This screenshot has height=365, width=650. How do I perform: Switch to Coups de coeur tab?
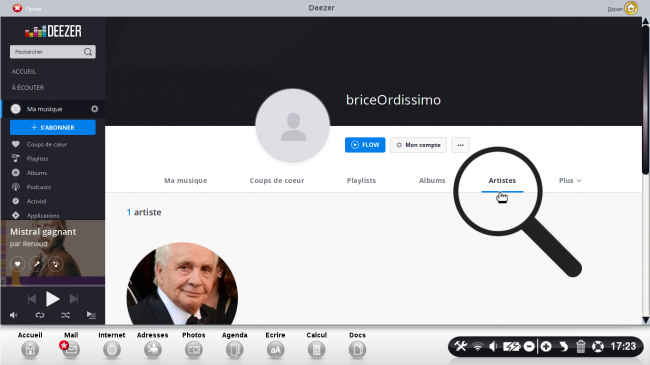click(x=277, y=180)
